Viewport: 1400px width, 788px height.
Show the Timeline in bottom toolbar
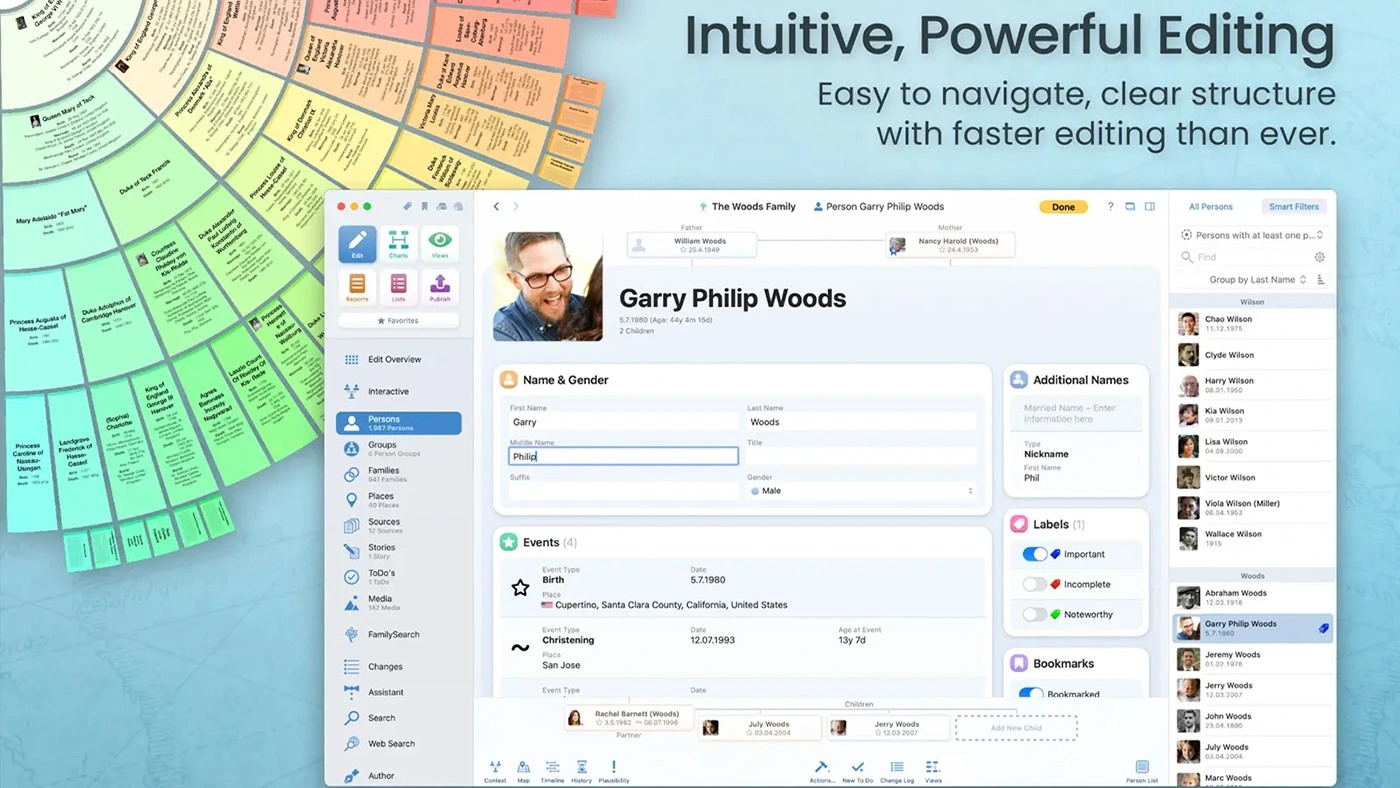point(552,770)
